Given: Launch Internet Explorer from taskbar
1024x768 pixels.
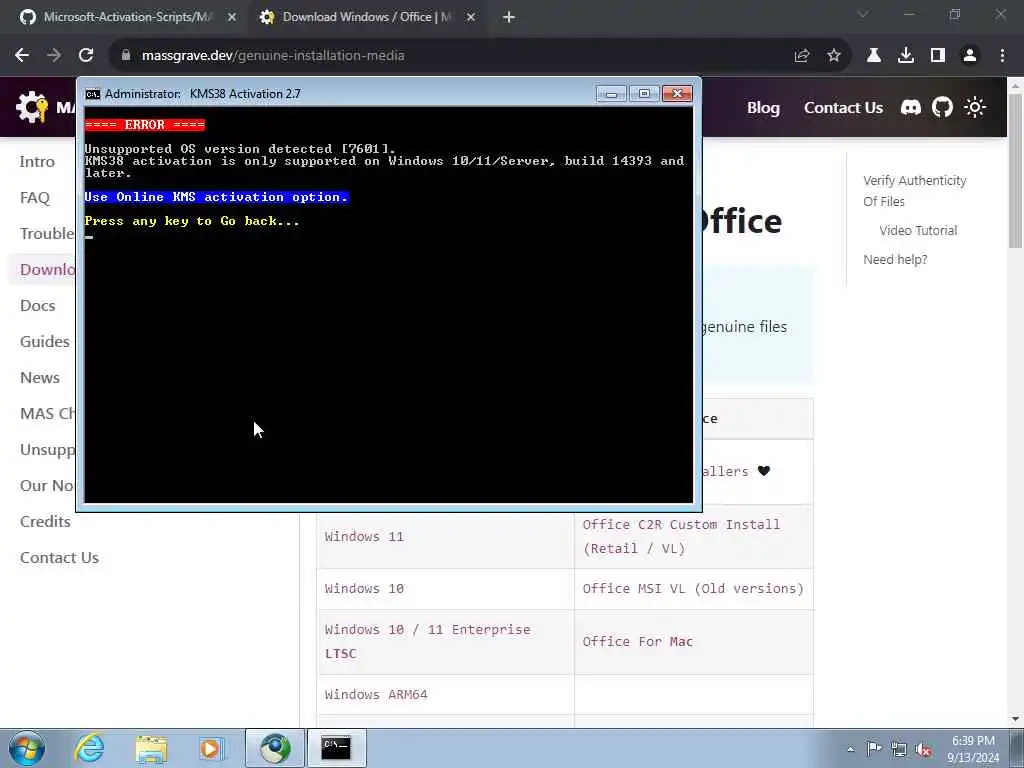Looking at the screenshot, I should [89, 748].
